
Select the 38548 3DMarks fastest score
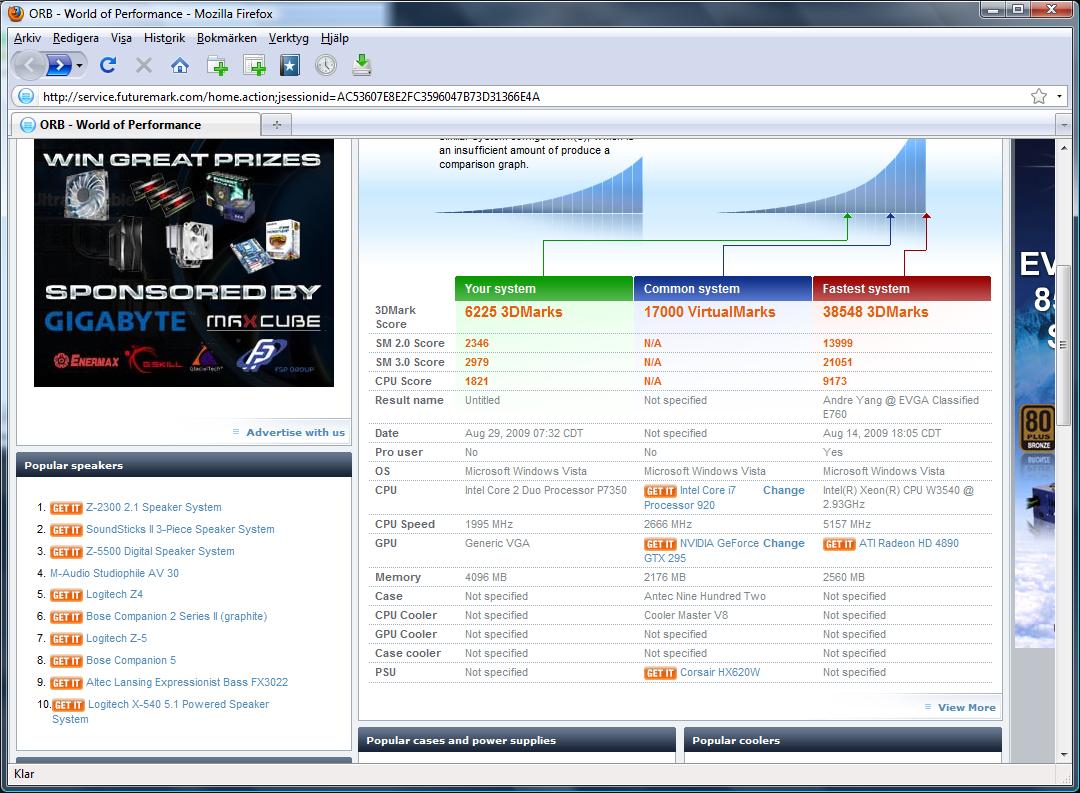875,312
